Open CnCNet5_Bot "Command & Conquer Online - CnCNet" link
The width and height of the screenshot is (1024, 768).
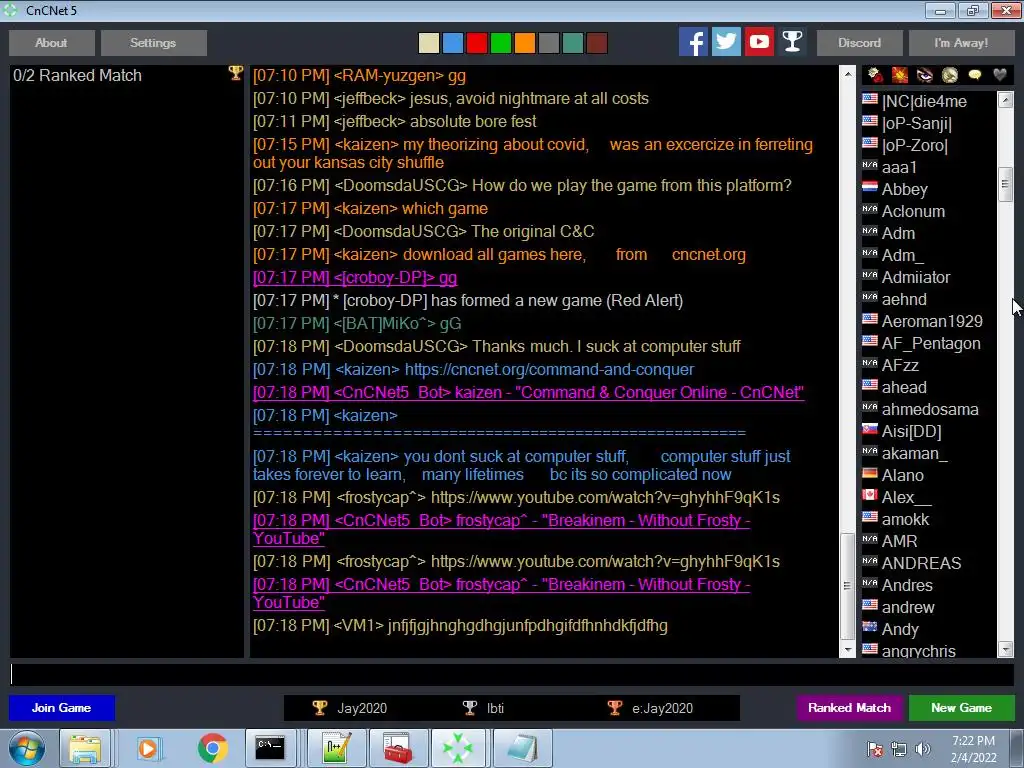coord(528,392)
